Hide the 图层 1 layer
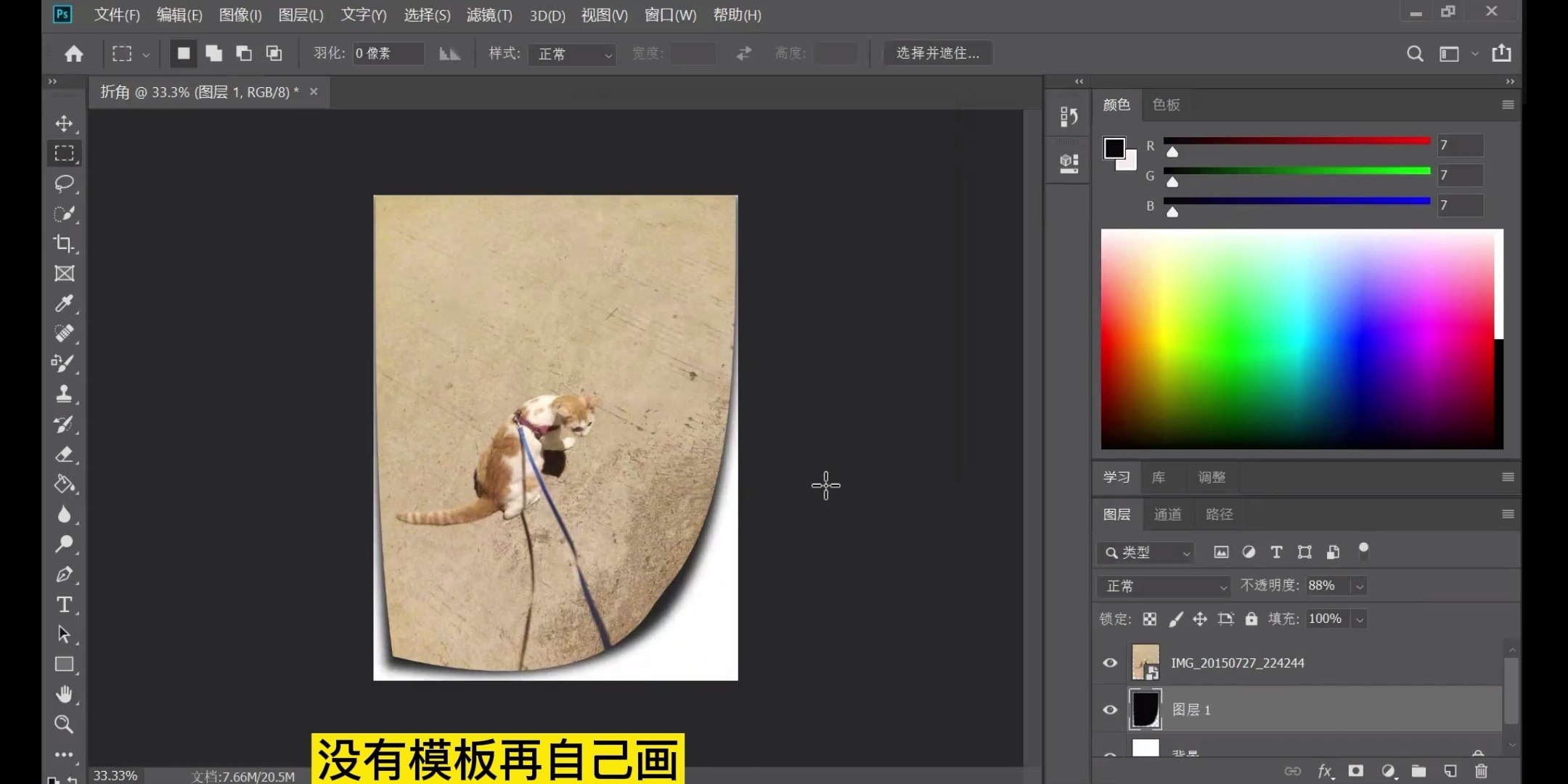Image resolution: width=1568 pixels, height=784 pixels. click(1110, 709)
